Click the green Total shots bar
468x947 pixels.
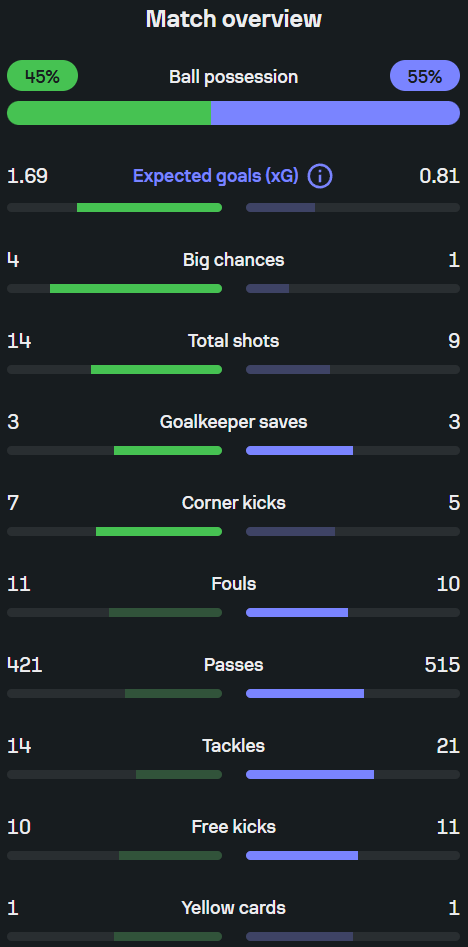156,369
